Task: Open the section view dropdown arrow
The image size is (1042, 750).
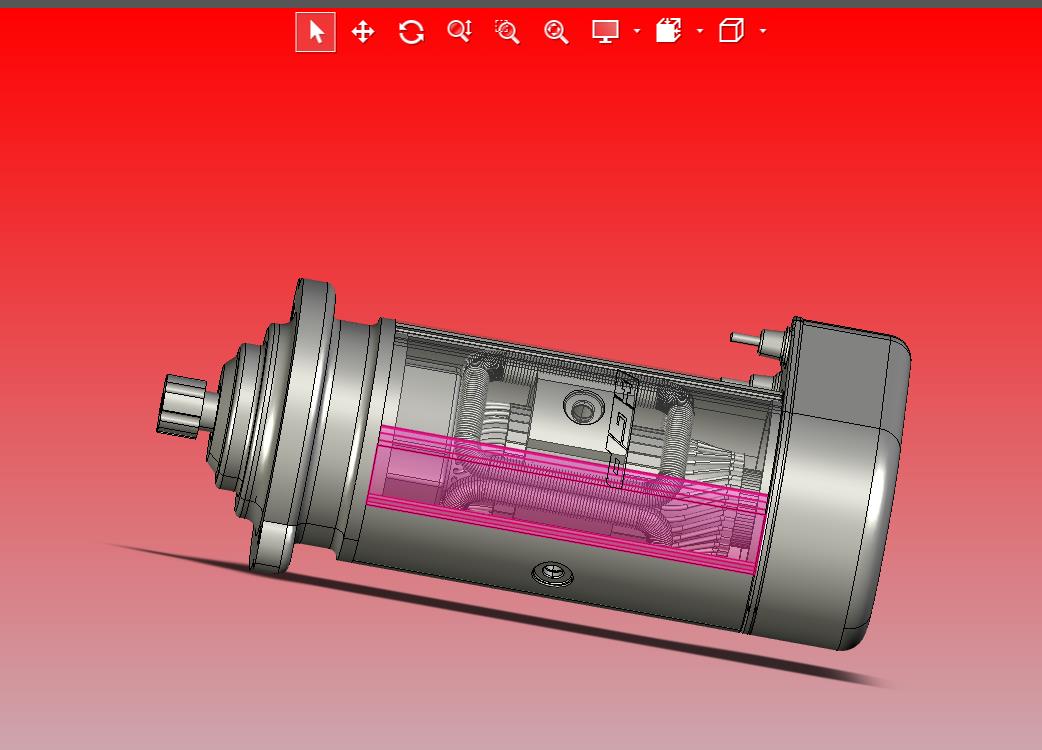Action: [x=700, y=31]
